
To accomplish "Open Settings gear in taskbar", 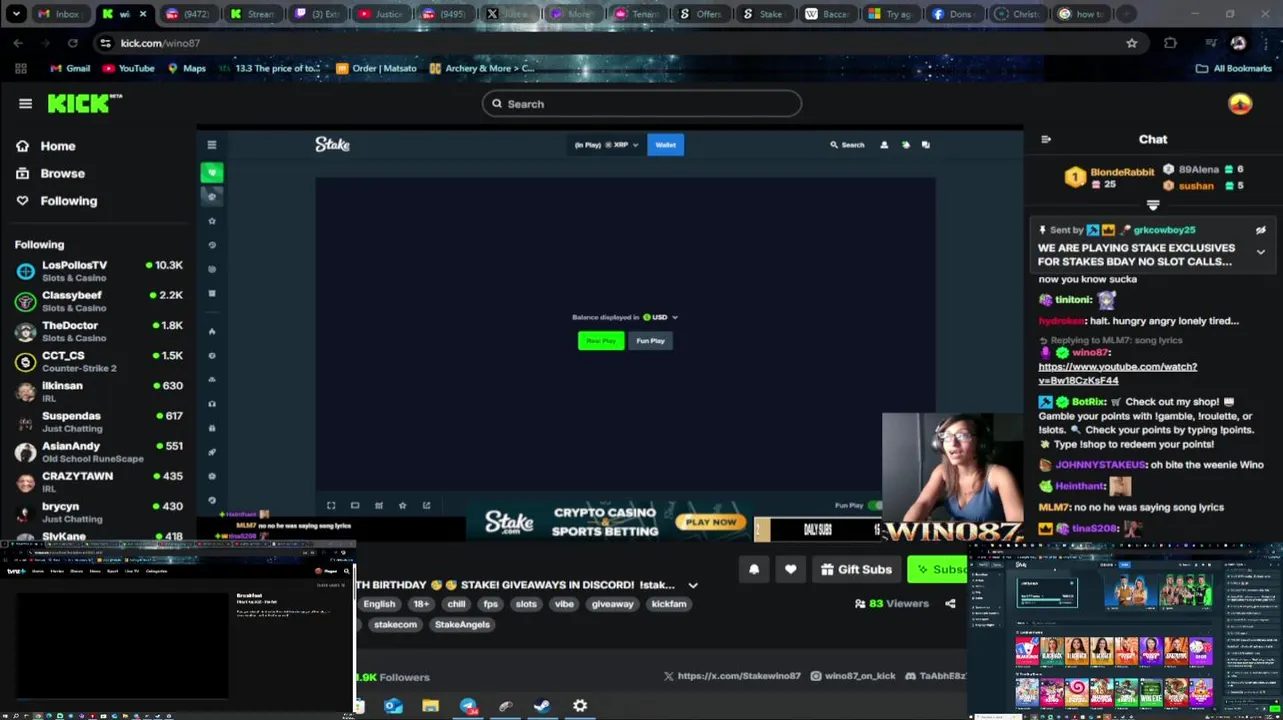I will pyautogui.click(x=580, y=706).
